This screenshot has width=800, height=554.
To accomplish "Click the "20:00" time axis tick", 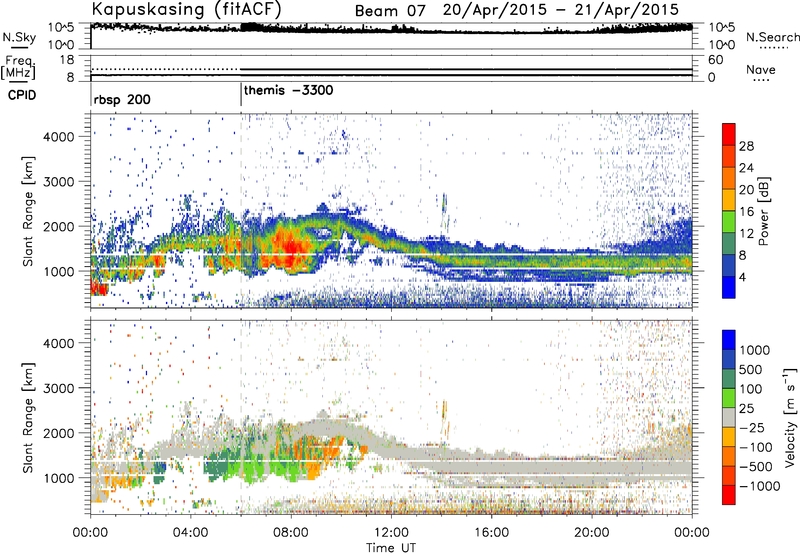I will [592, 533].
